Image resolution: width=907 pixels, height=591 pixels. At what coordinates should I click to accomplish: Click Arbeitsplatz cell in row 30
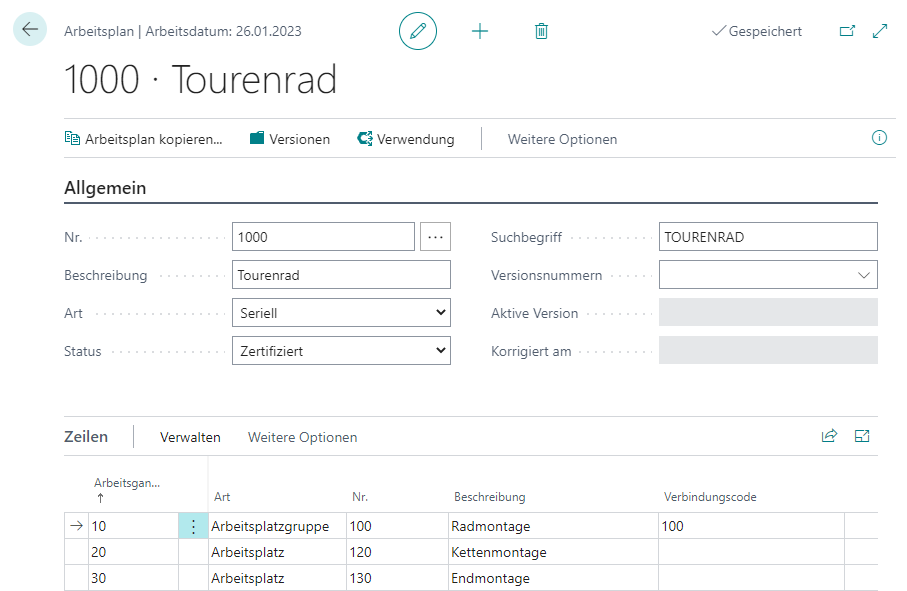click(x=277, y=578)
